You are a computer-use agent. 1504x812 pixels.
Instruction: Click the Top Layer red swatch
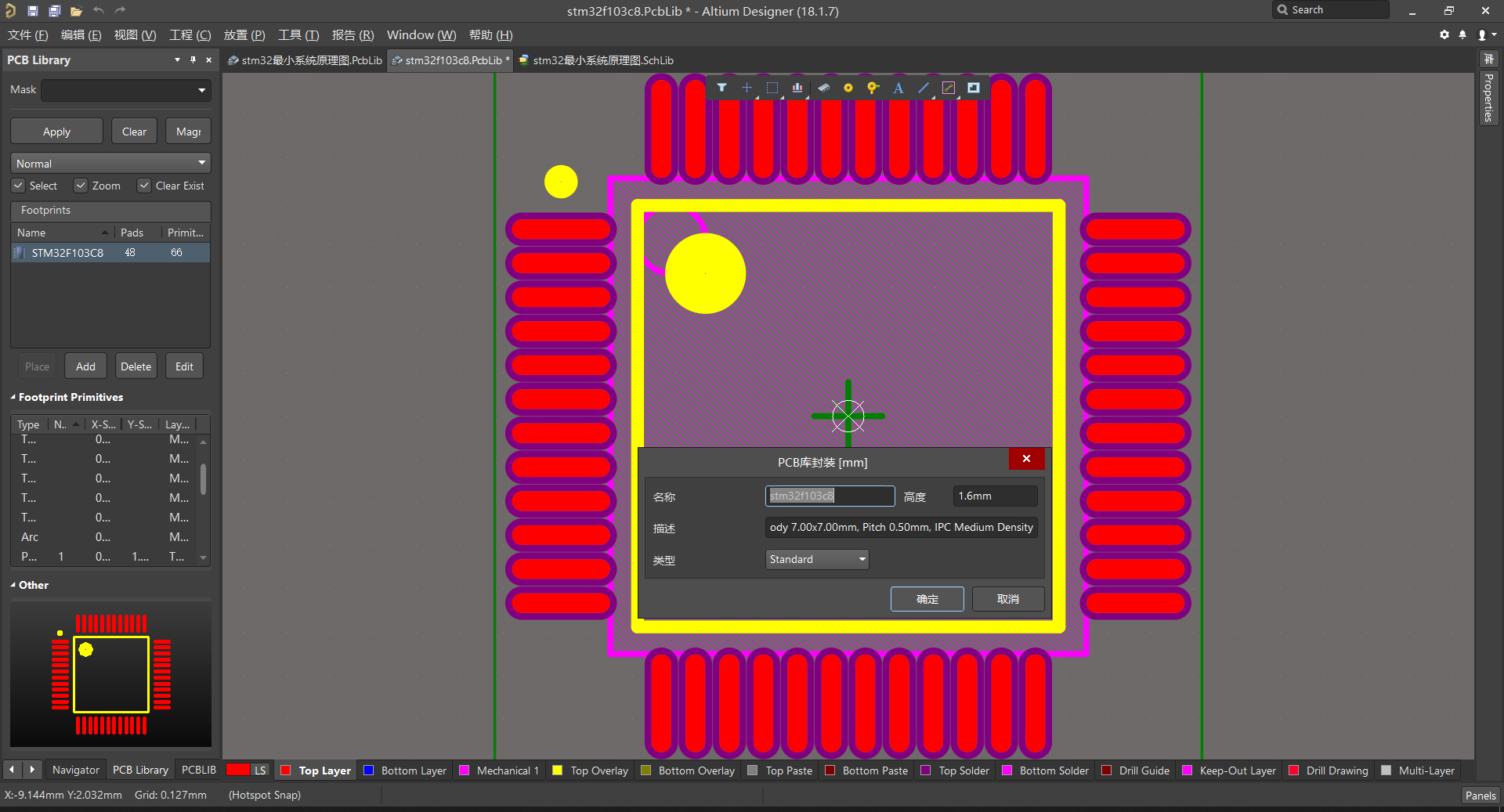[286, 770]
